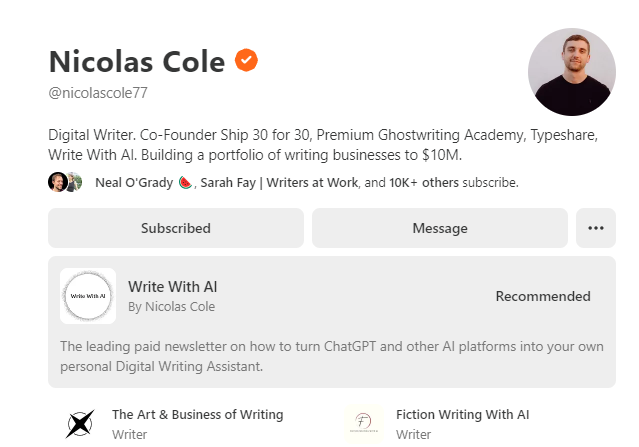This screenshot has width=639, height=447.
Task: Send a message via Message button
Action: (440, 228)
